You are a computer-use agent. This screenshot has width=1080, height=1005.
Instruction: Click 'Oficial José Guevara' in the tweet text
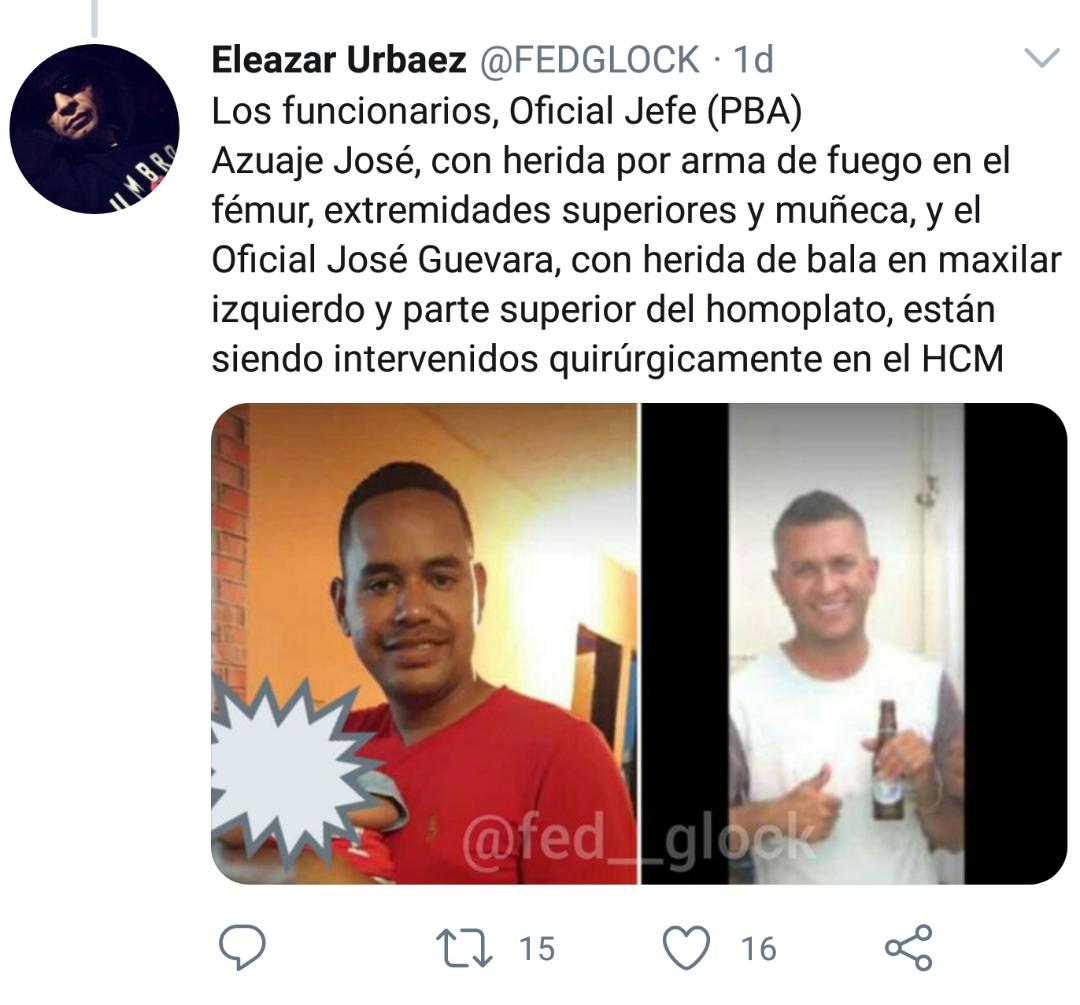coord(383,260)
